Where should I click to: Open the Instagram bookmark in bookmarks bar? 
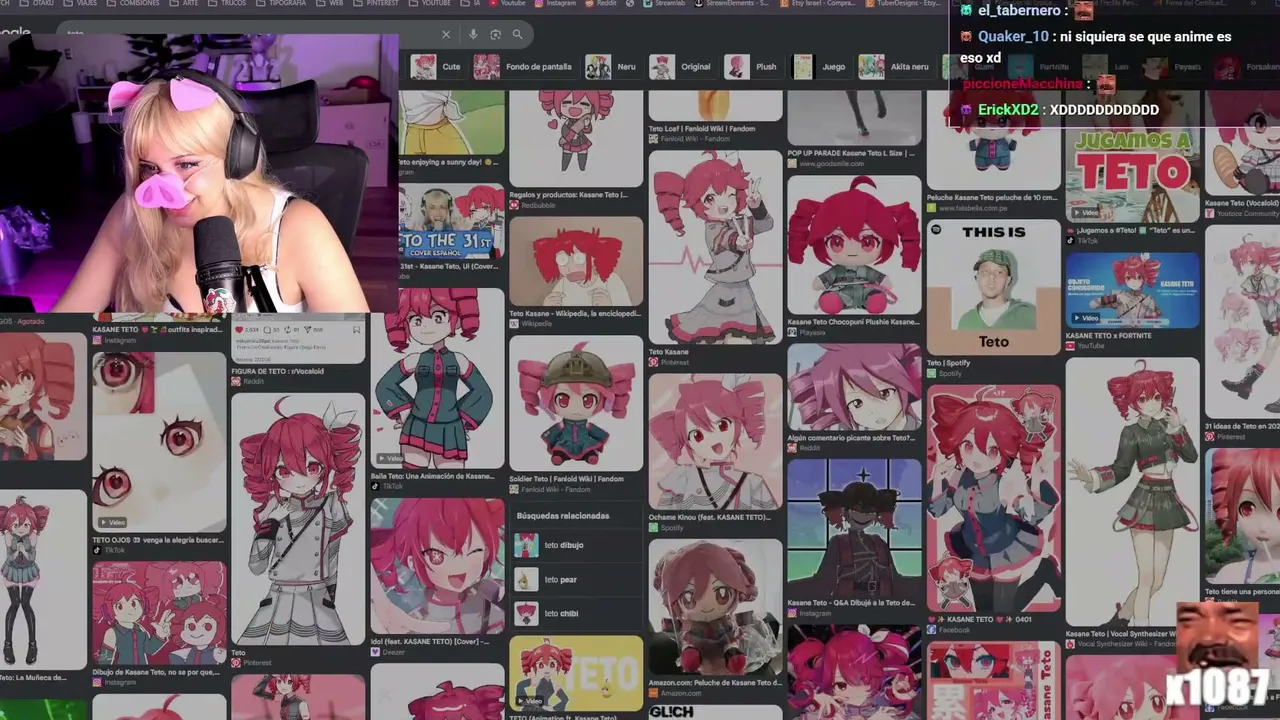point(555,3)
